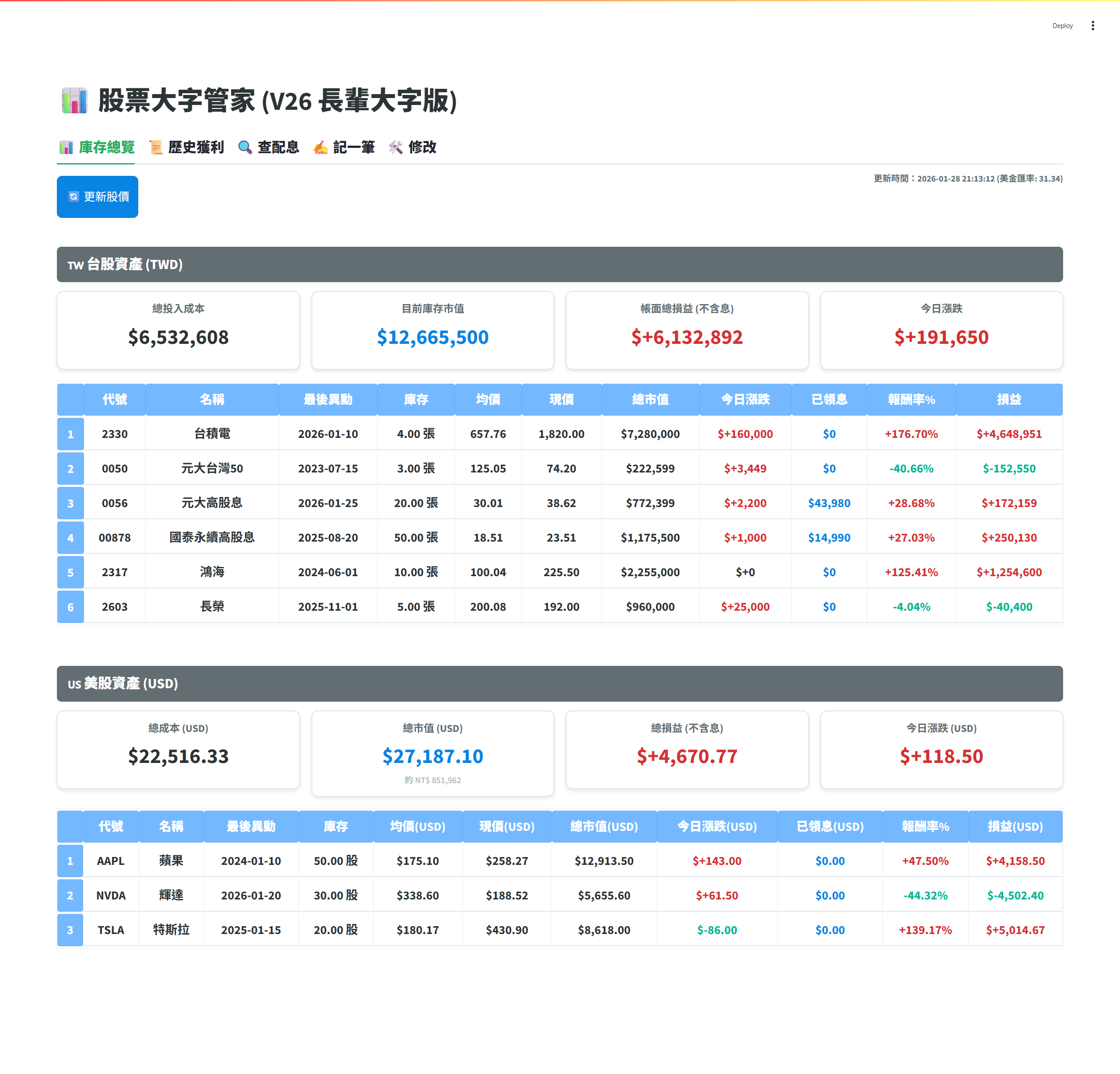This screenshot has height=1074, width=1120.
Task: Click the three-dot menu icon
Action: pyautogui.click(x=1092, y=26)
